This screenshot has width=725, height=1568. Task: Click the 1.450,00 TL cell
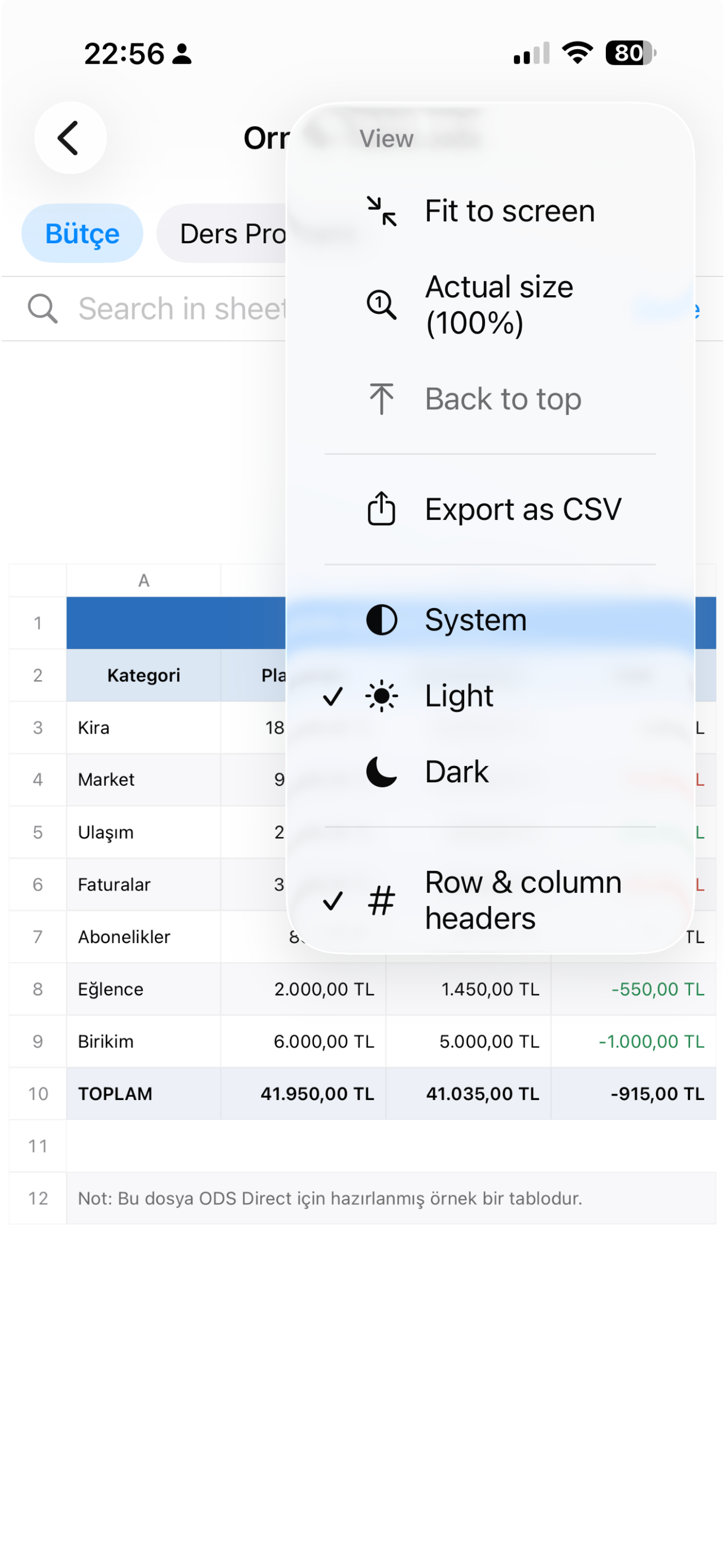coord(469,989)
